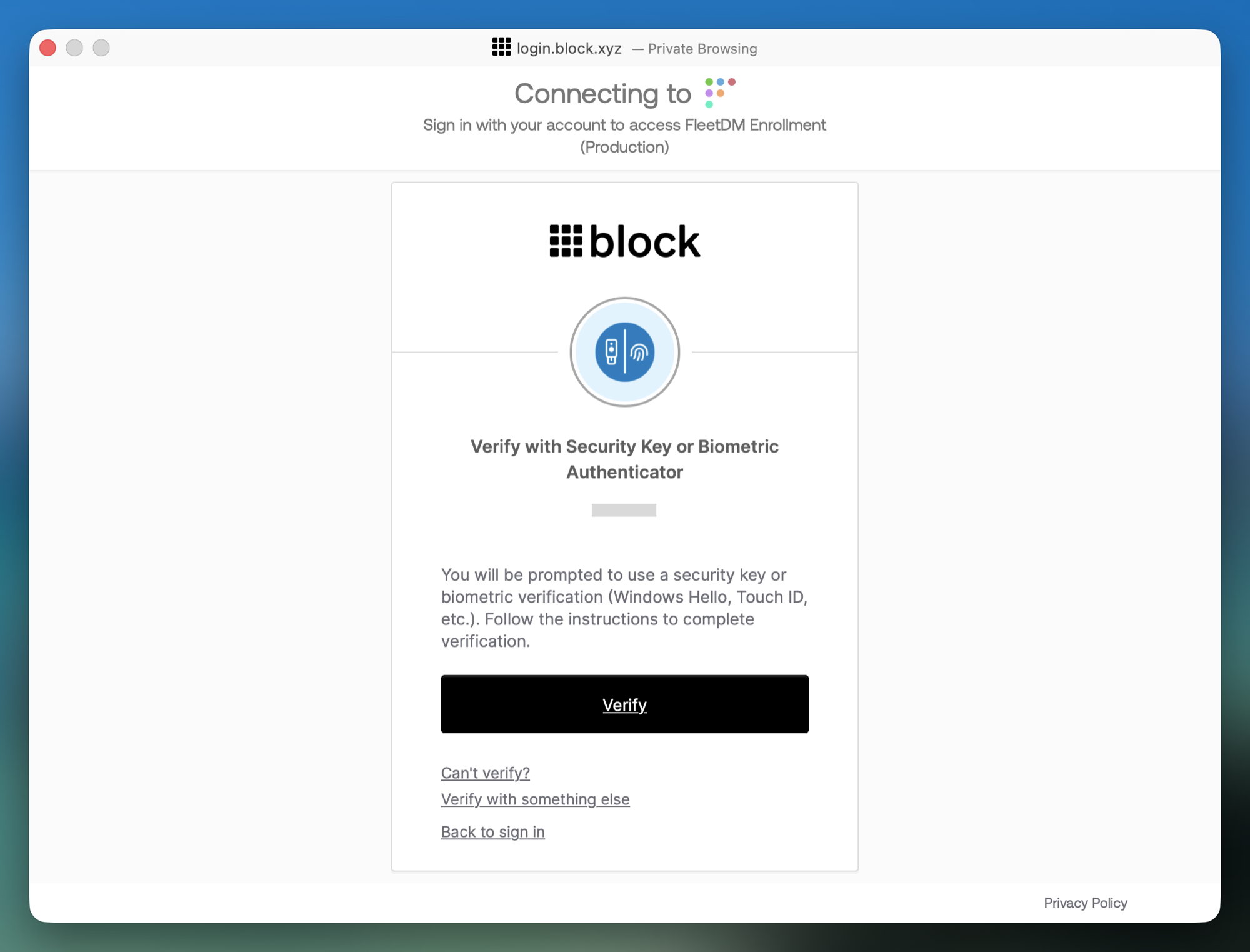Open the Can't verify? link
The width and height of the screenshot is (1250, 952).
pyautogui.click(x=486, y=773)
